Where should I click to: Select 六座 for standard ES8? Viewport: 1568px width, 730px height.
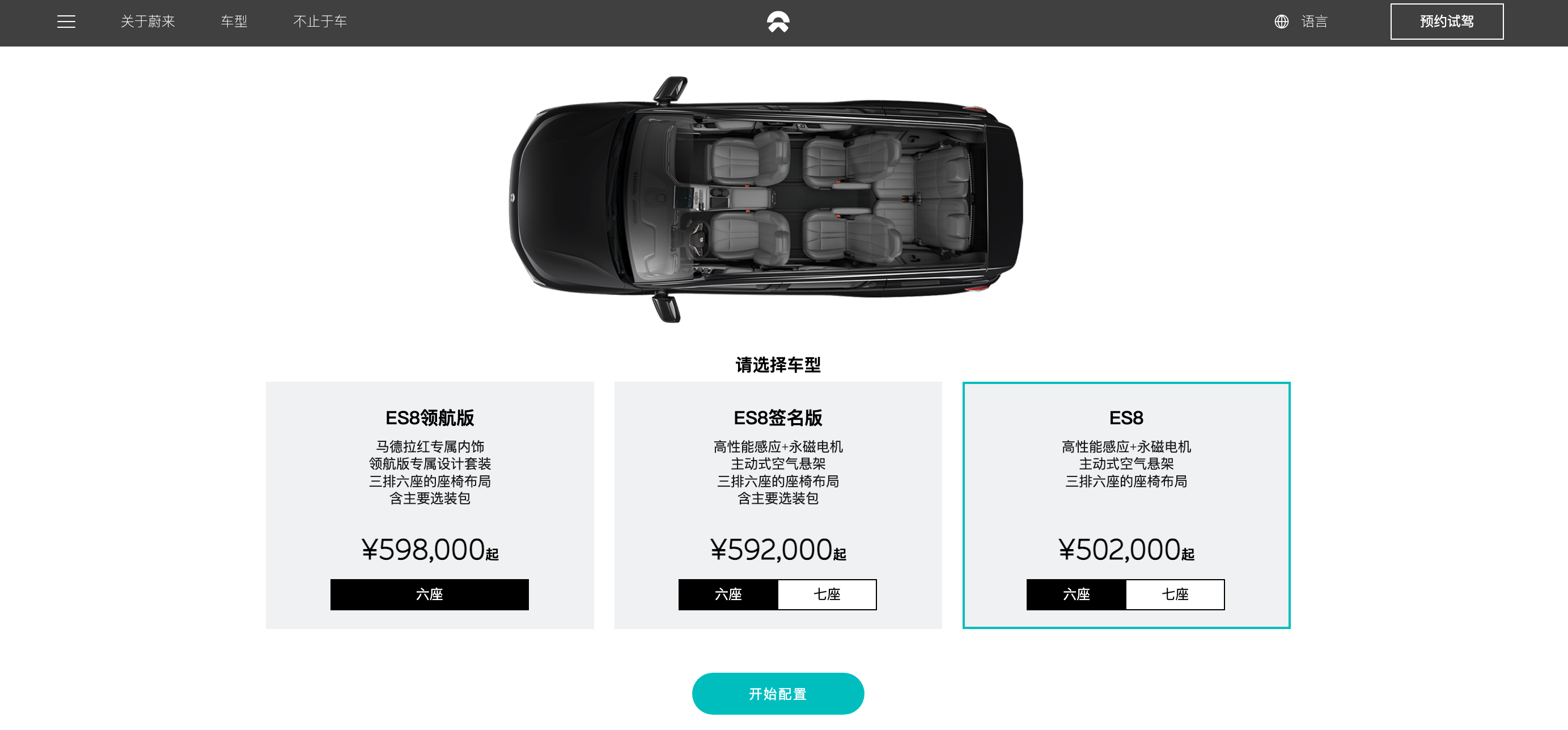(1076, 594)
